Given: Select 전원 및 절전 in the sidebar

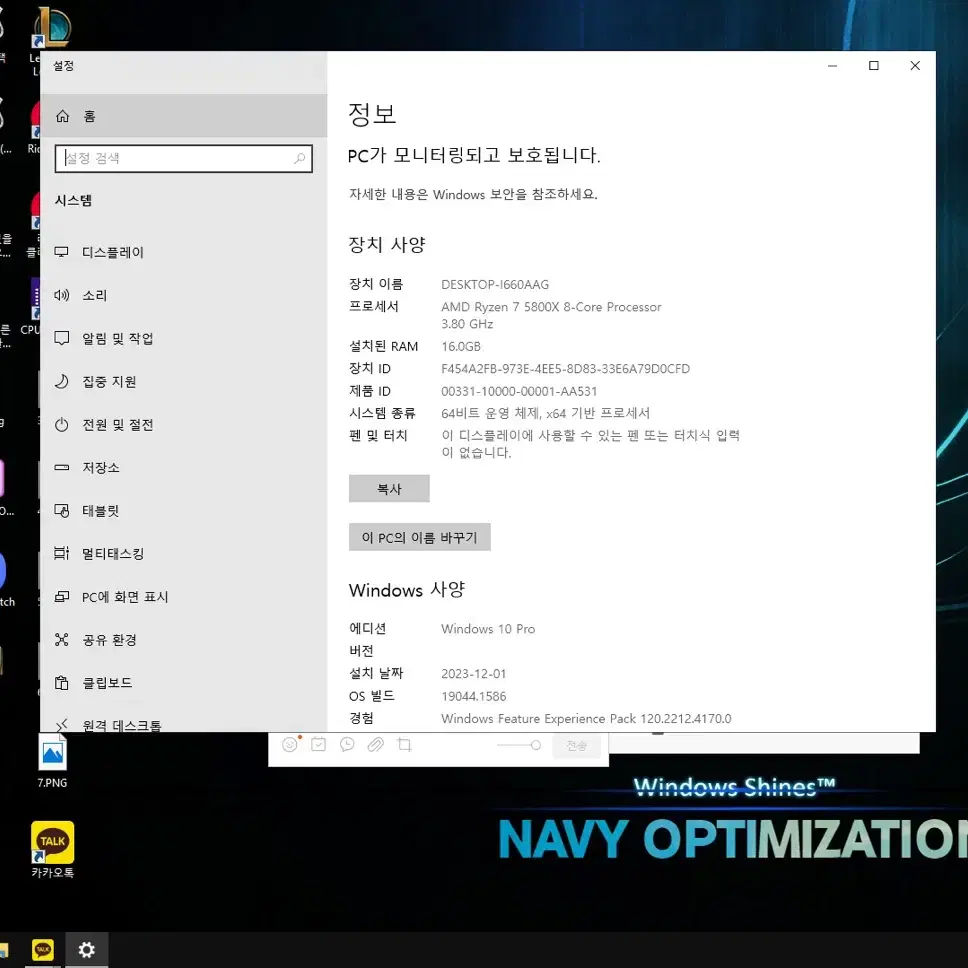Looking at the screenshot, I should click(183, 425).
